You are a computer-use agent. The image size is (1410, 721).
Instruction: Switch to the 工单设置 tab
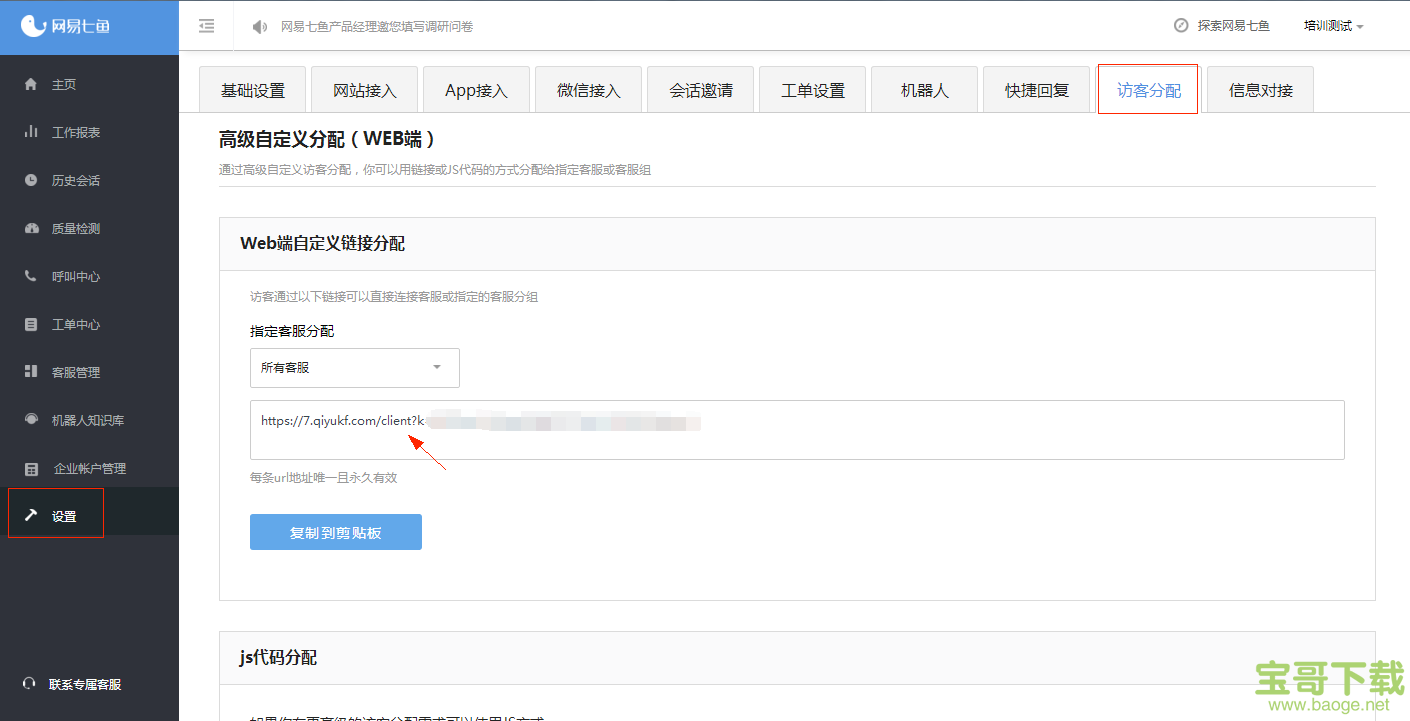point(813,90)
